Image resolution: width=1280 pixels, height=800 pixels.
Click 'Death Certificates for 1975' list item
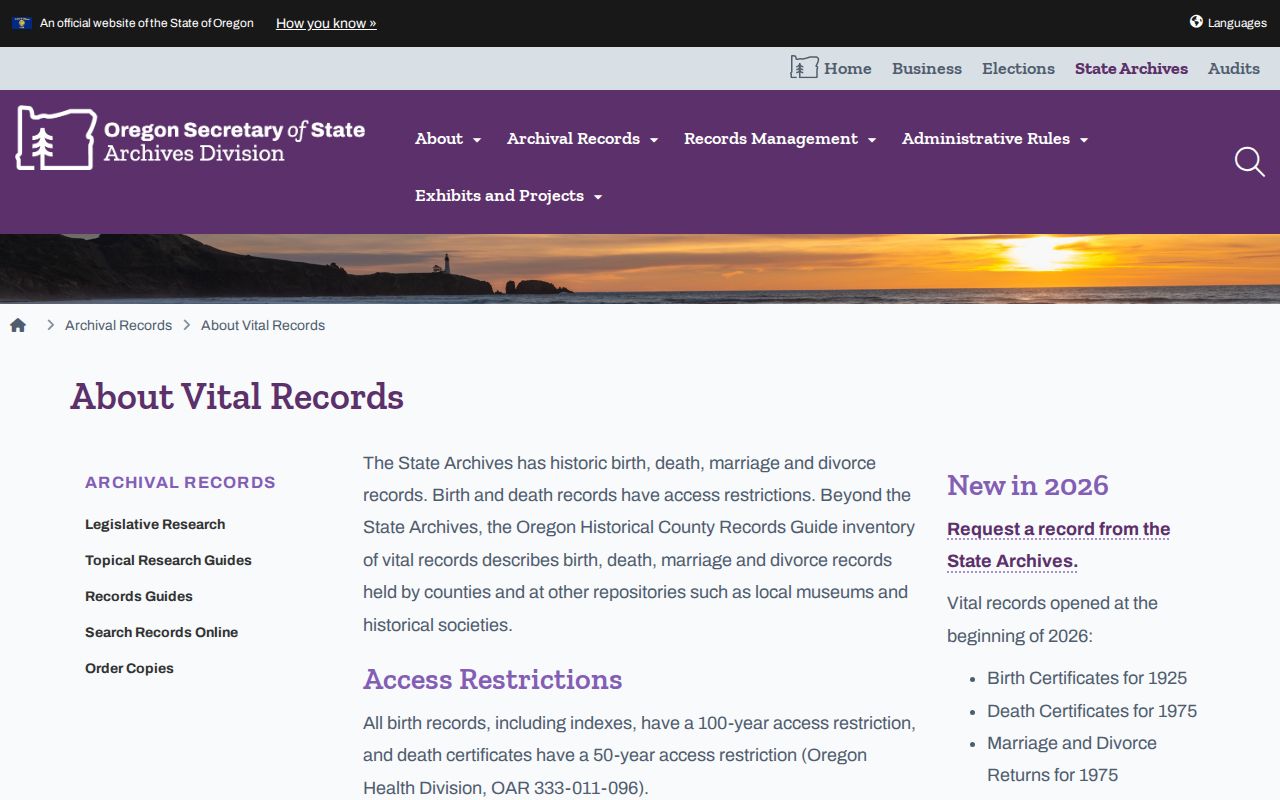click(x=1092, y=711)
